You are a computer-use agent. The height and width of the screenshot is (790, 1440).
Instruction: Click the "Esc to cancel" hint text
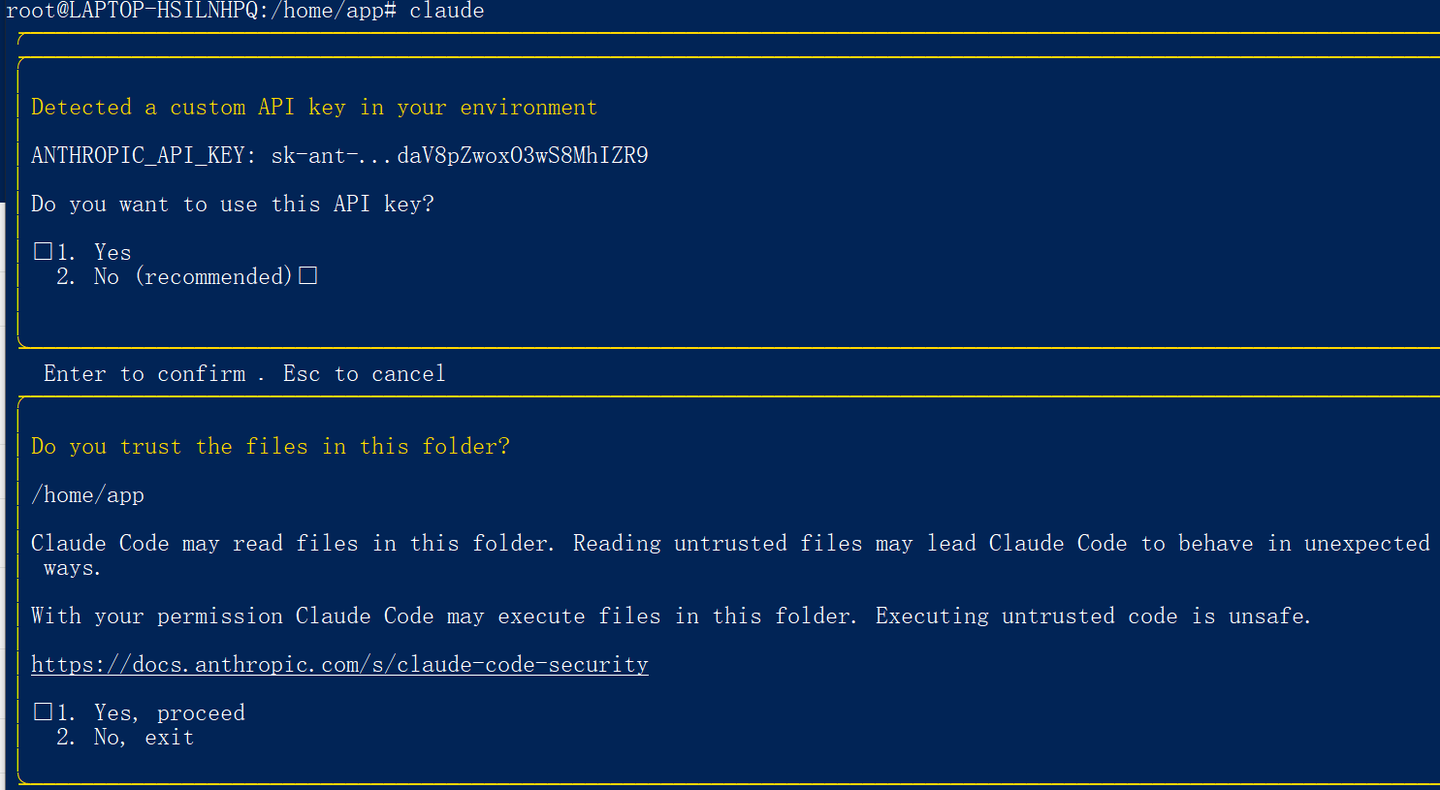[x=364, y=374]
